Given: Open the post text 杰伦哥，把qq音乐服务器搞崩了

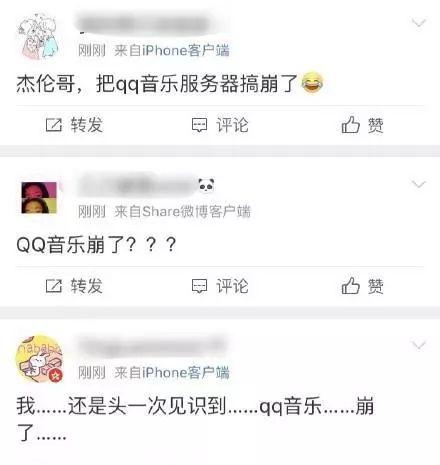Looking at the screenshot, I should click(157, 83).
